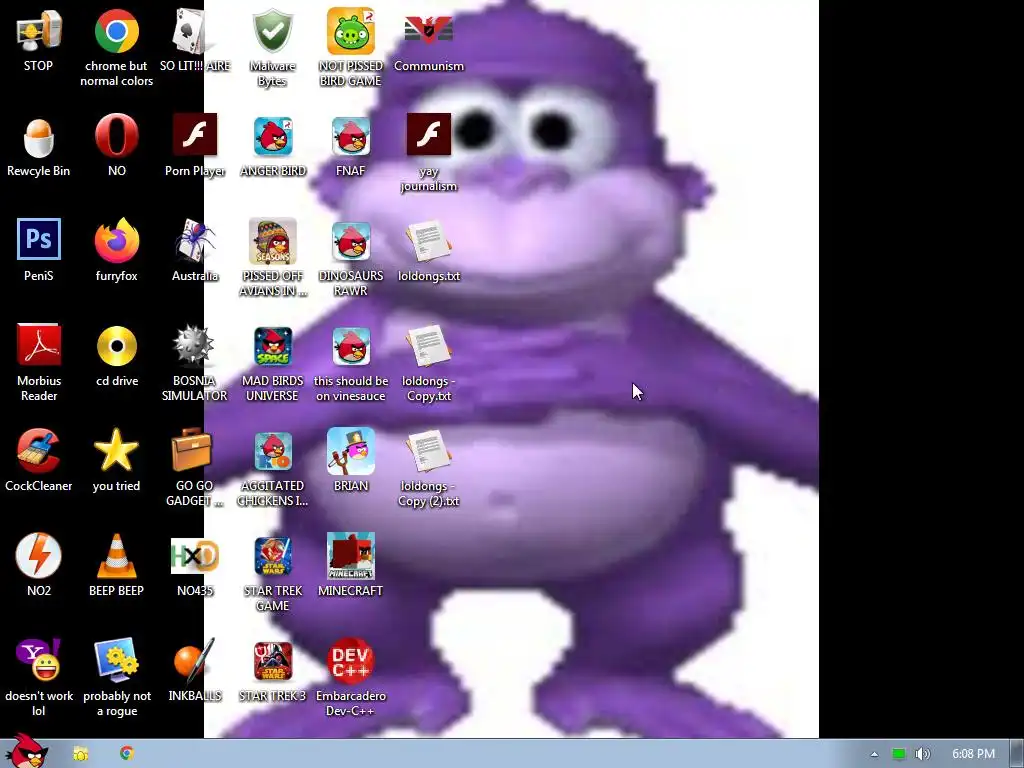
Task: Select the loldongs.txt file
Action: (x=428, y=241)
